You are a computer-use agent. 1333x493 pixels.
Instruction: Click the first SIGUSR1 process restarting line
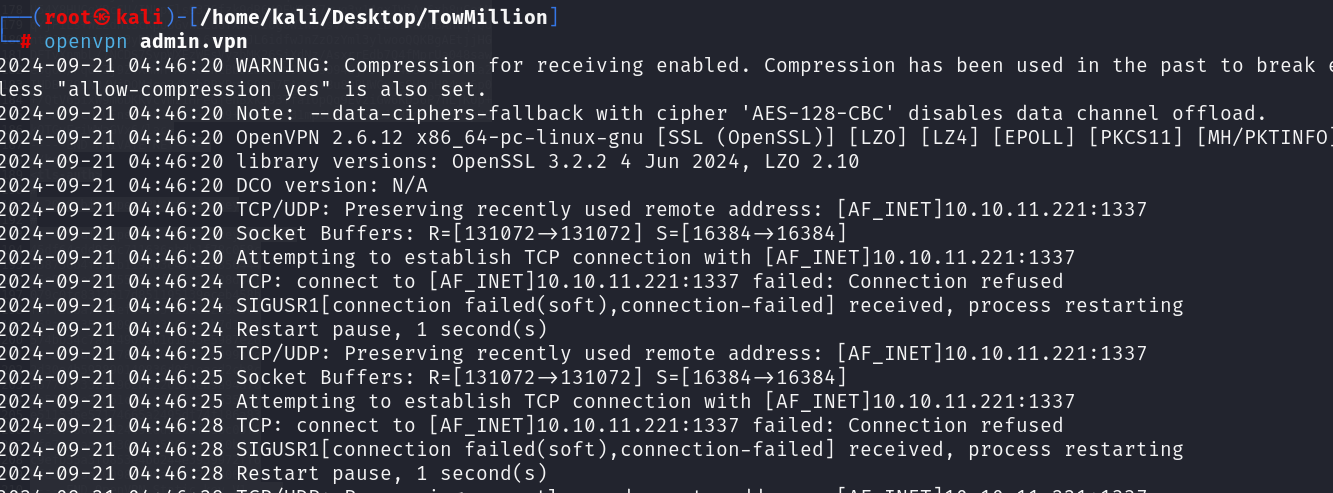tap(591, 306)
